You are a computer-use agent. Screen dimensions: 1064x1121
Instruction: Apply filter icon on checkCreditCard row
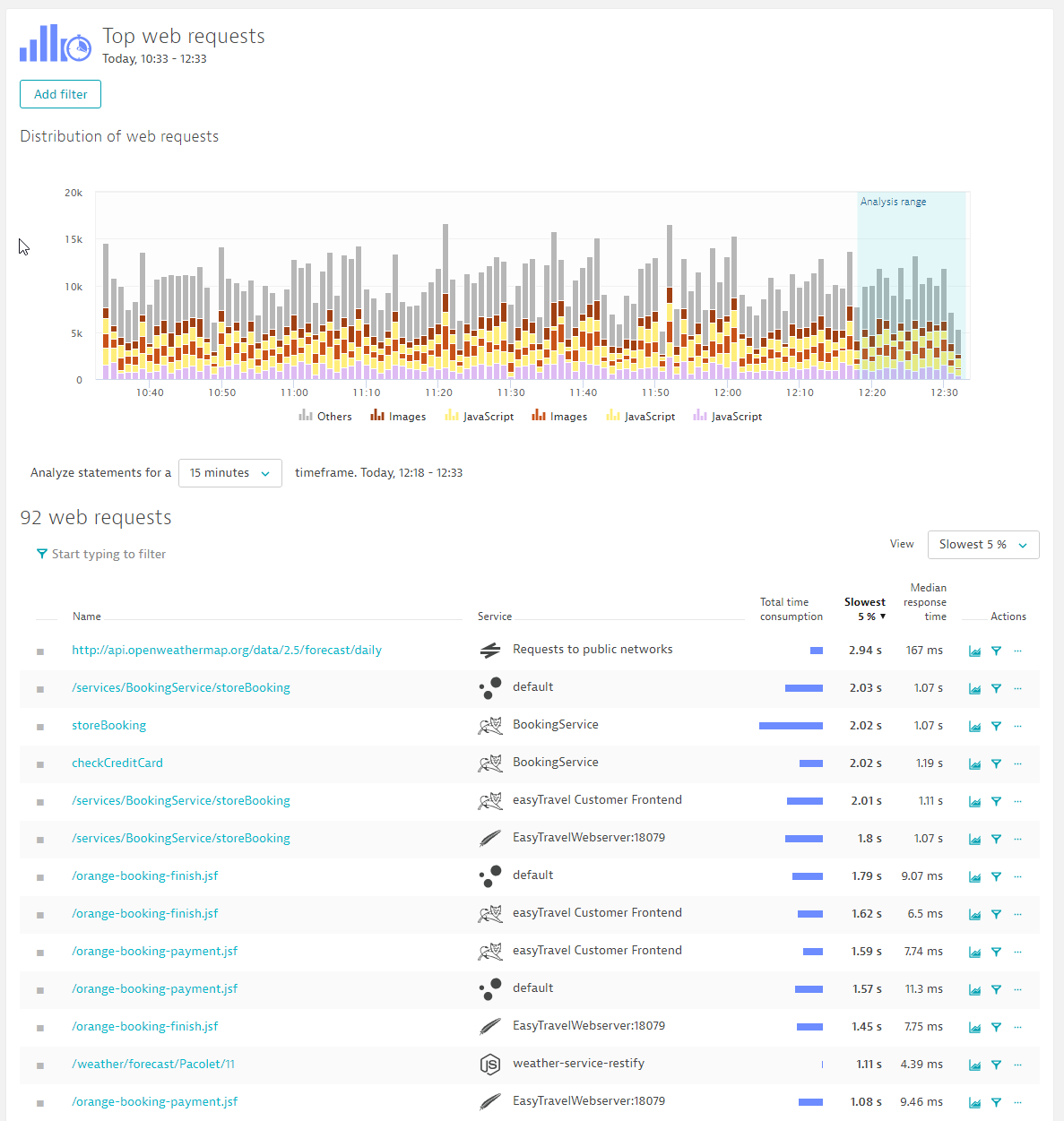pyautogui.click(x=996, y=764)
